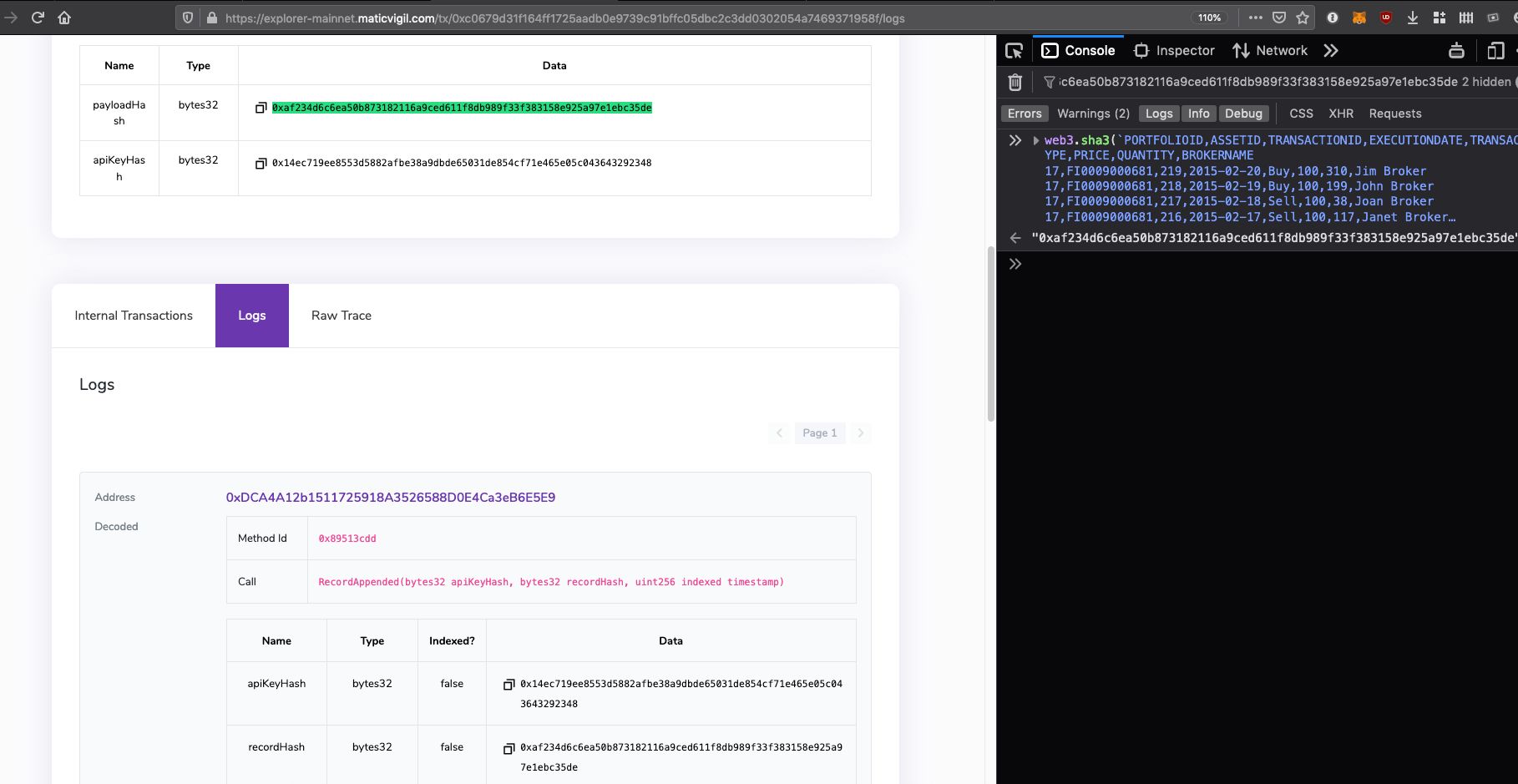1518x784 pixels.
Task: Open the Internal Transactions tab
Action: (x=134, y=316)
